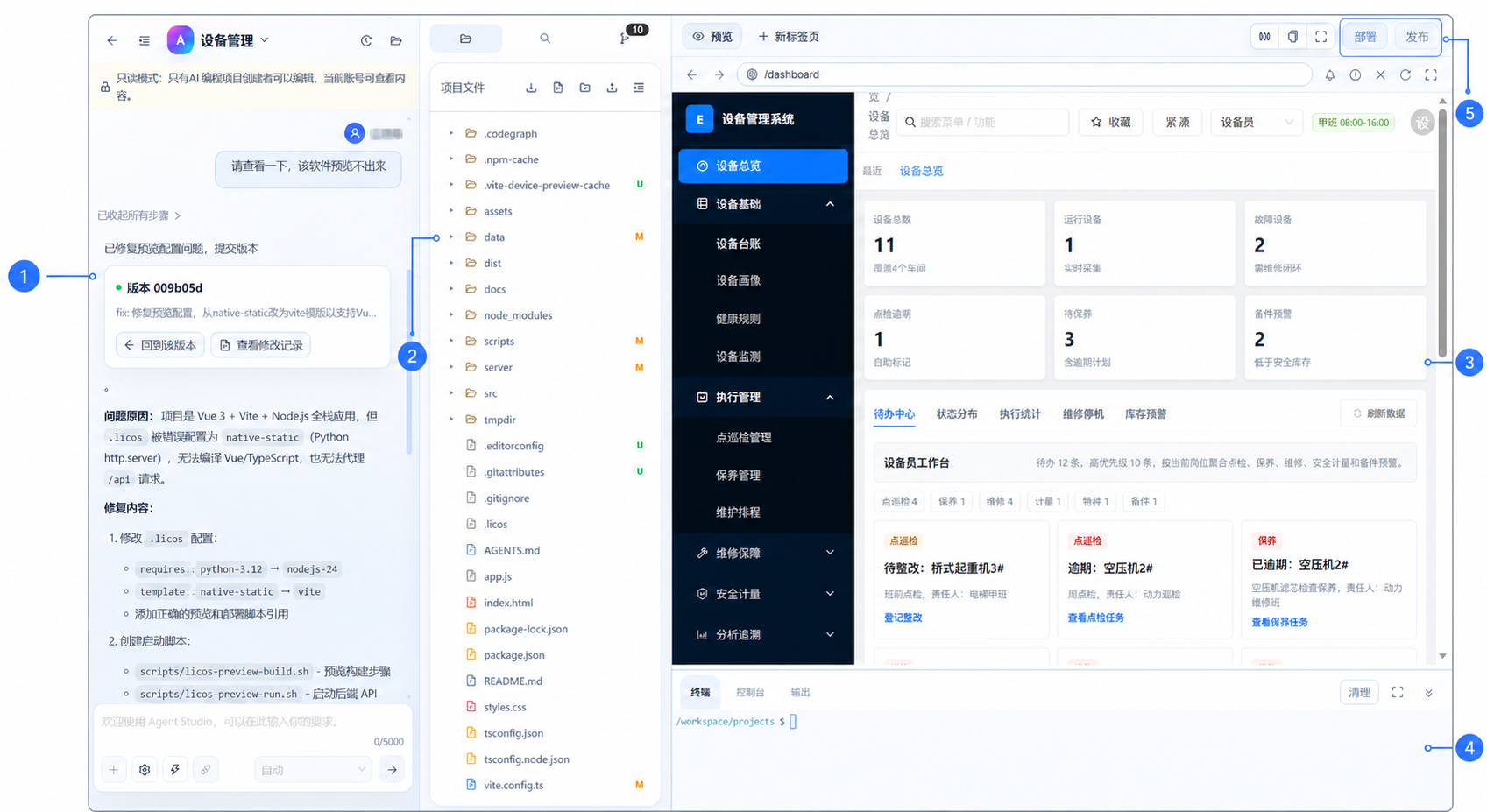Image resolution: width=1487 pixels, height=812 pixels.
Task: Switch to the 控制台 tab
Action: pos(750,693)
